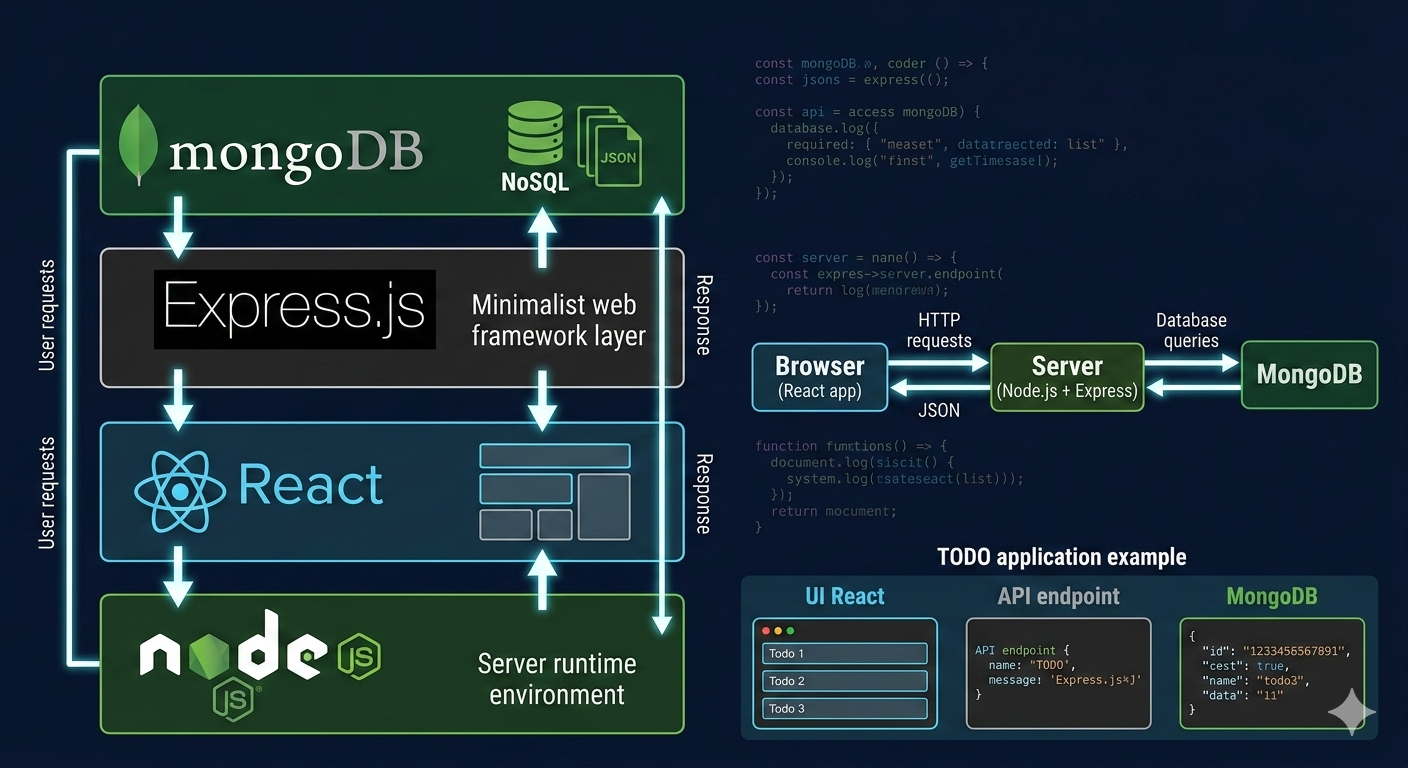The image size is (1408, 768).
Task: Select the Todo 3 list item
Action: (x=845, y=709)
